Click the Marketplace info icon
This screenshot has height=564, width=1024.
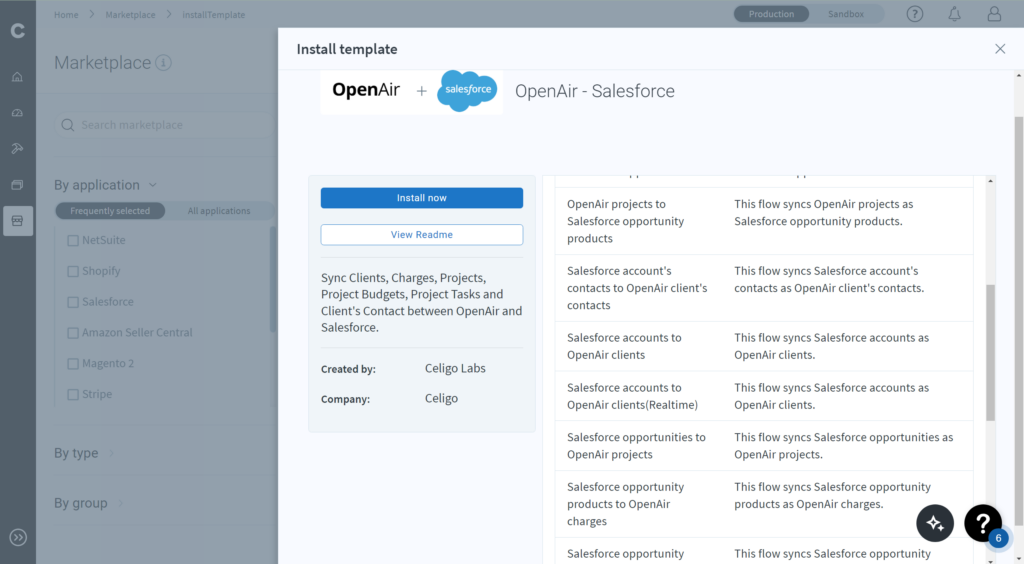point(163,63)
